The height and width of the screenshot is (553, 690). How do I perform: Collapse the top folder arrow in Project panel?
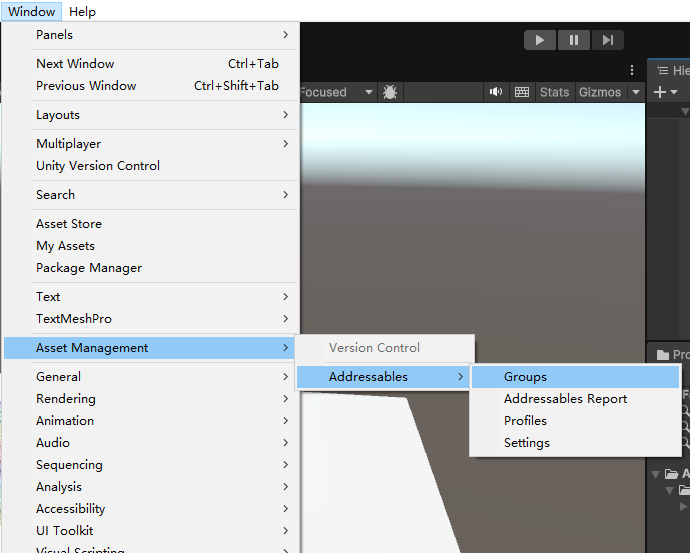tap(656, 474)
